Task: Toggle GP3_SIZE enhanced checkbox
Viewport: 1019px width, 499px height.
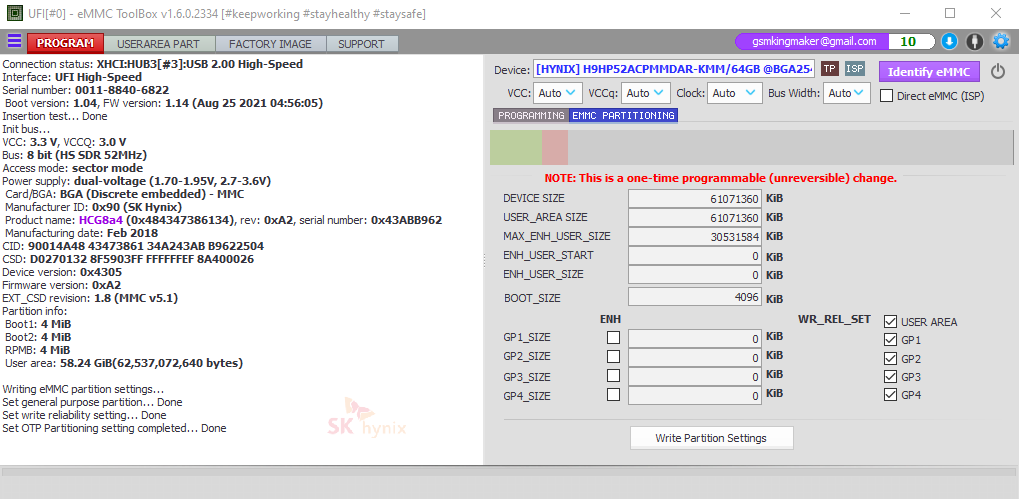Action: coord(613,376)
